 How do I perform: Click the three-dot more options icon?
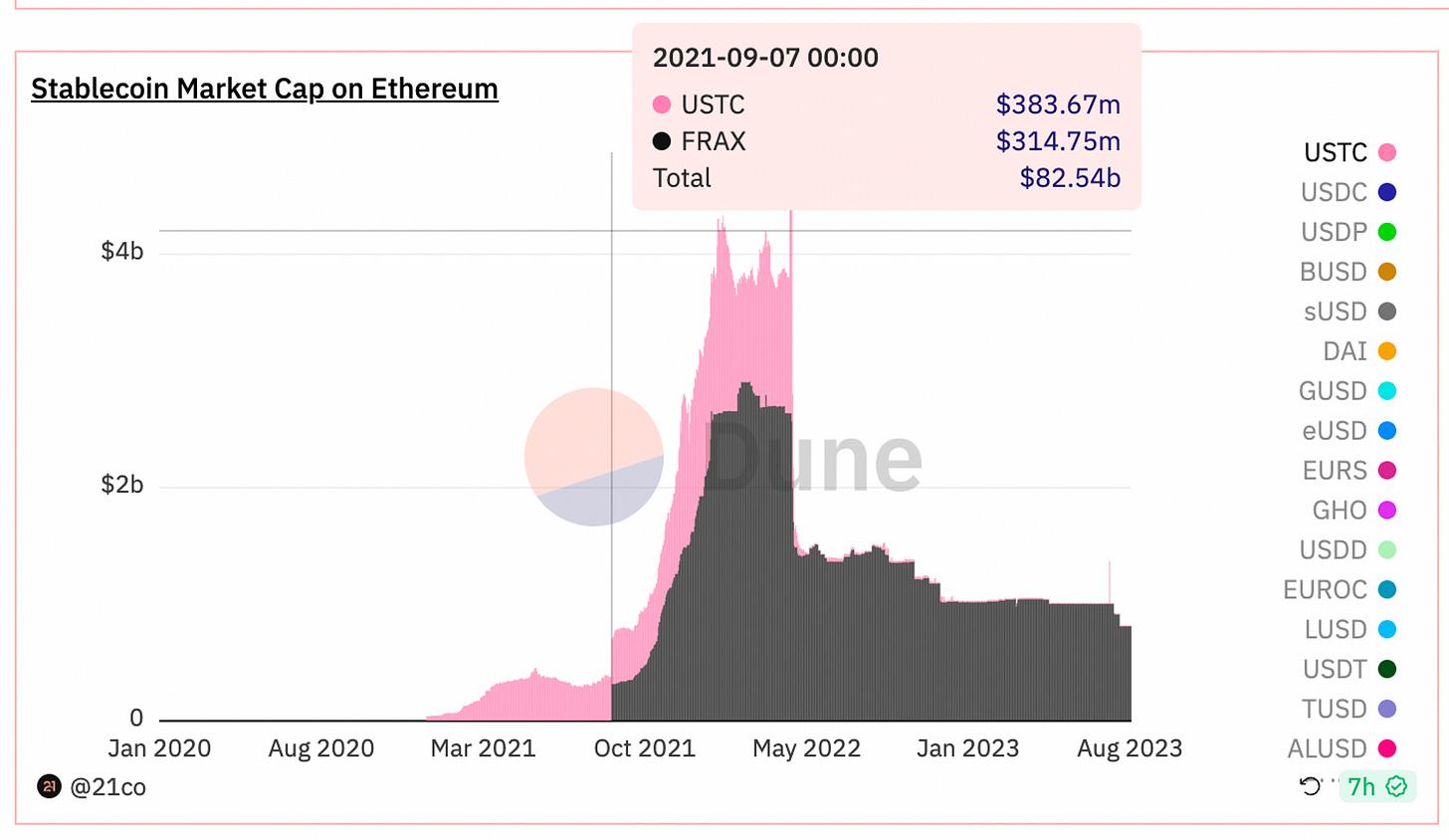pyautogui.click(x=1335, y=778)
